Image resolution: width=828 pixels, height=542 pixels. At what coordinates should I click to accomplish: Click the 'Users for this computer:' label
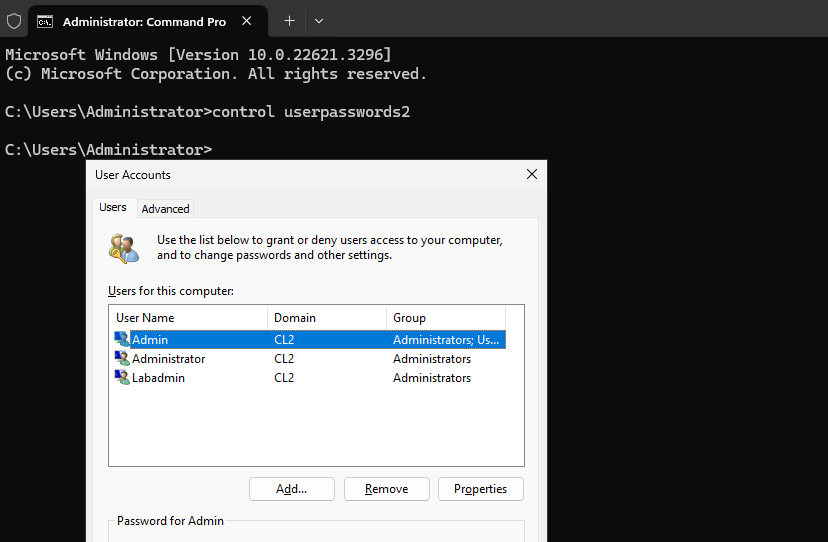(x=171, y=291)
